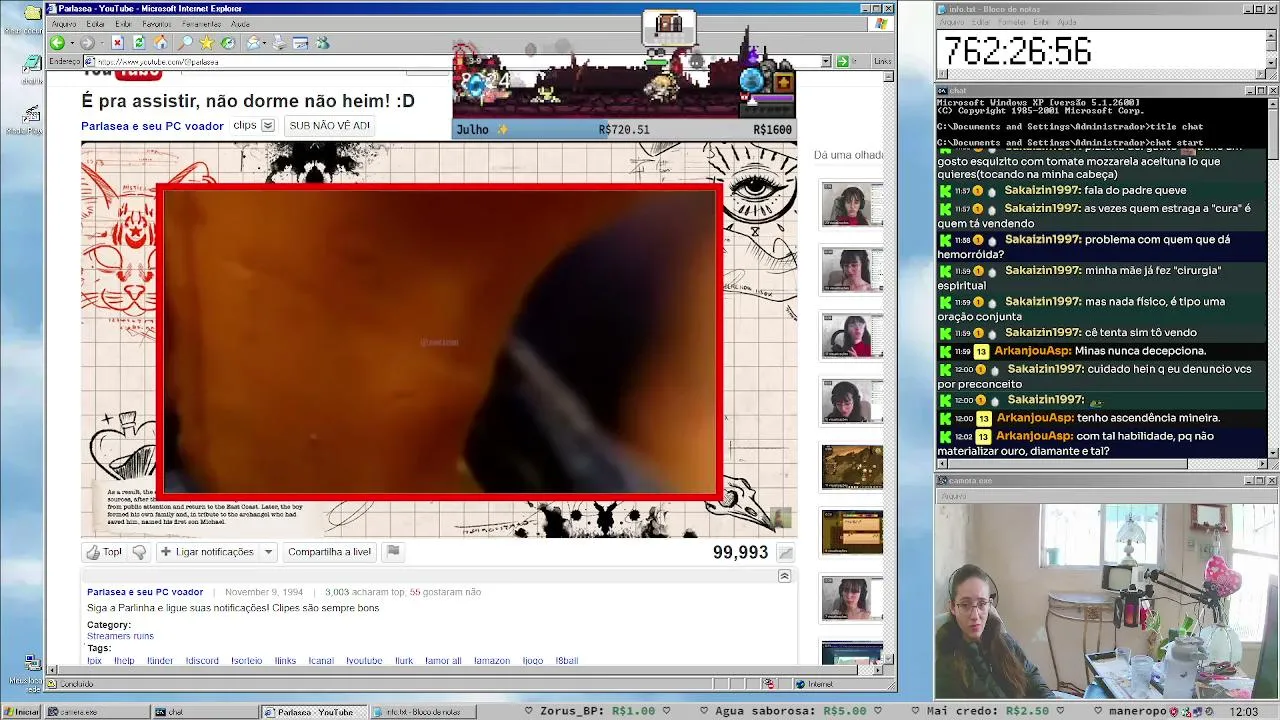Open the clips dropdown next to channel name
The height and width of the screenshot is (720, 1280).
[268, 126]
